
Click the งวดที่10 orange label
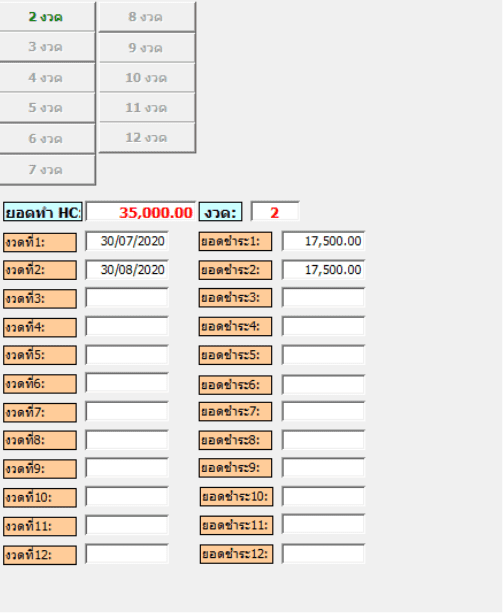[x=40, y=498]
